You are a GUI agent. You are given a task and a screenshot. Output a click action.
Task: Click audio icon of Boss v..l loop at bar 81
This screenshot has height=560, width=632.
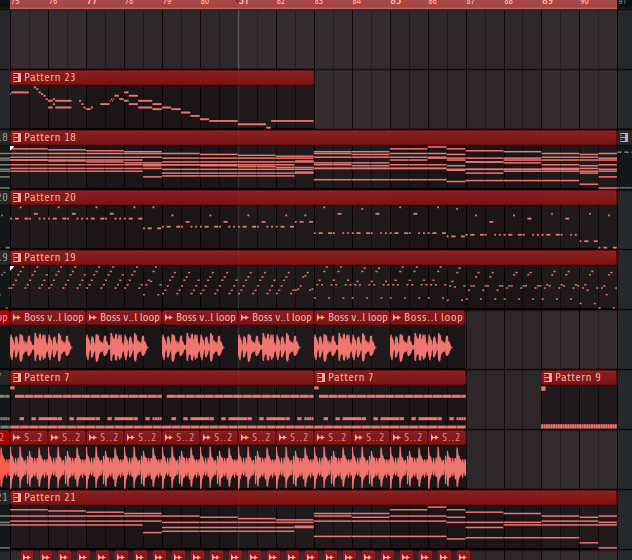(244, 318)
